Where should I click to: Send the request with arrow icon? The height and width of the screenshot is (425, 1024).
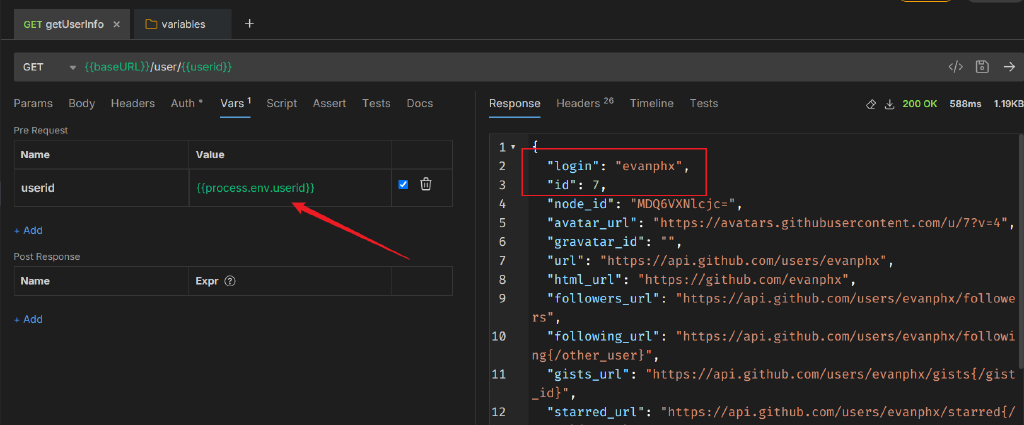point(1009,67)
